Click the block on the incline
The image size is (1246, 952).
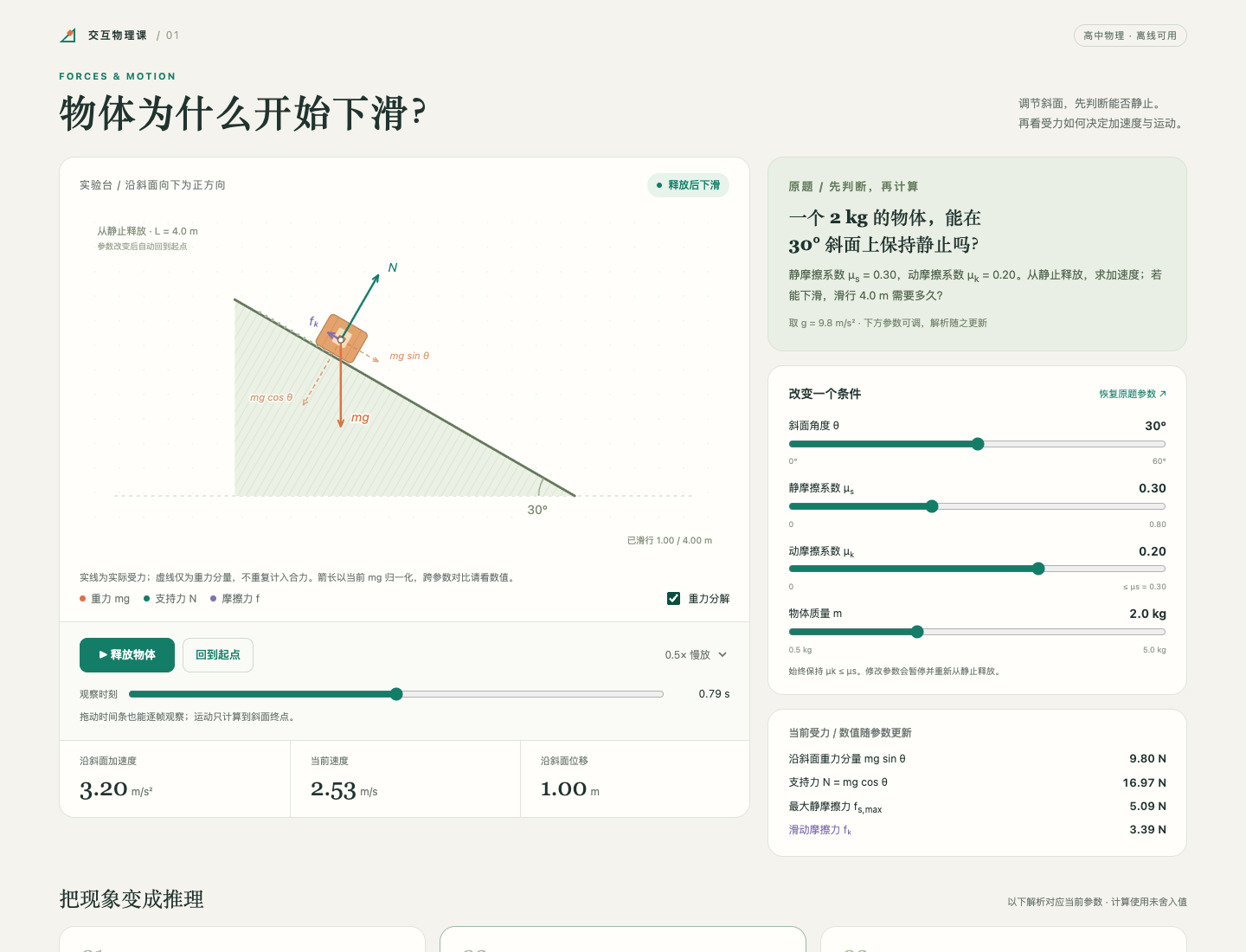click(342, 338)
